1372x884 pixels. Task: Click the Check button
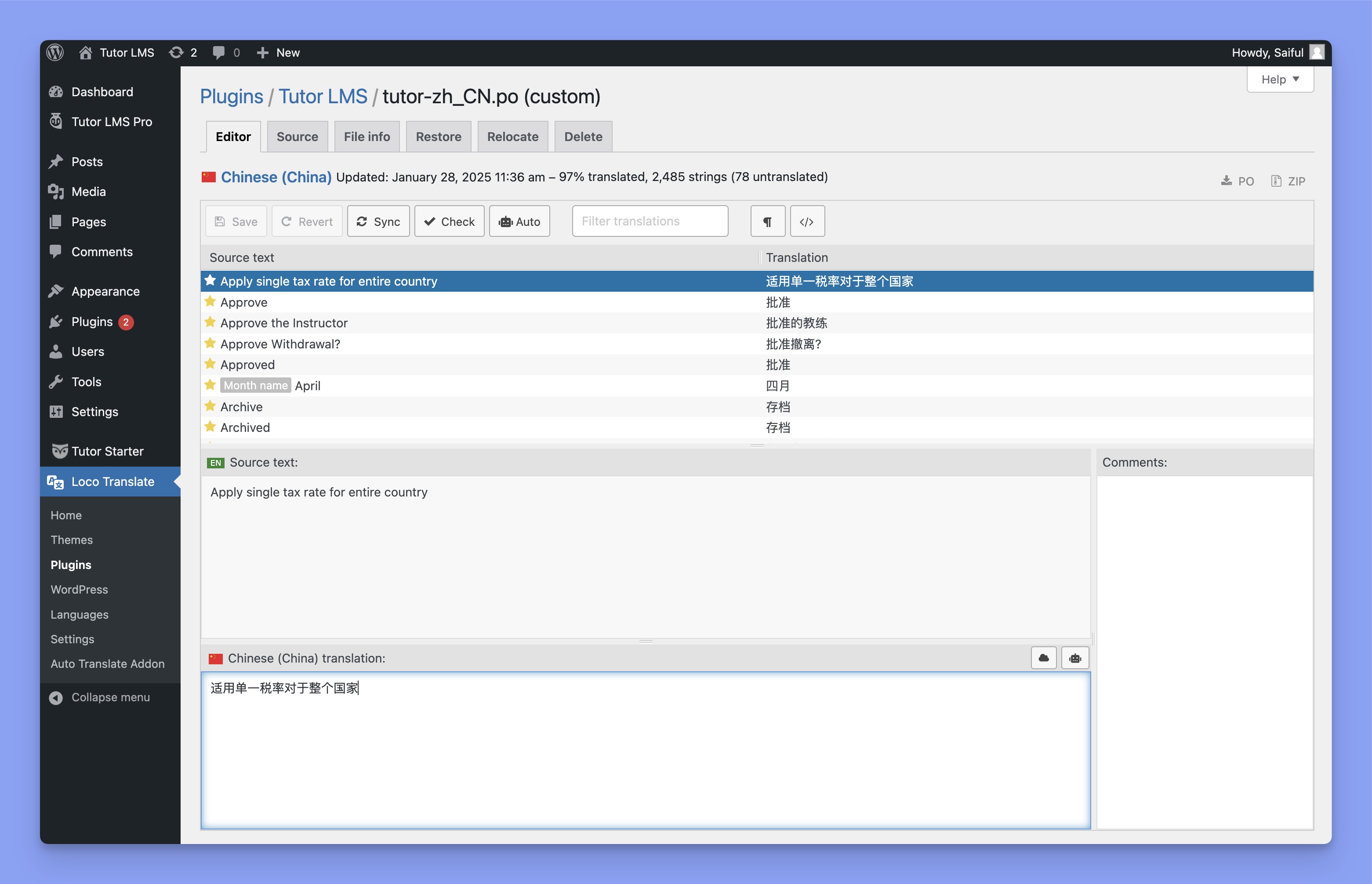tap(450, 221)
